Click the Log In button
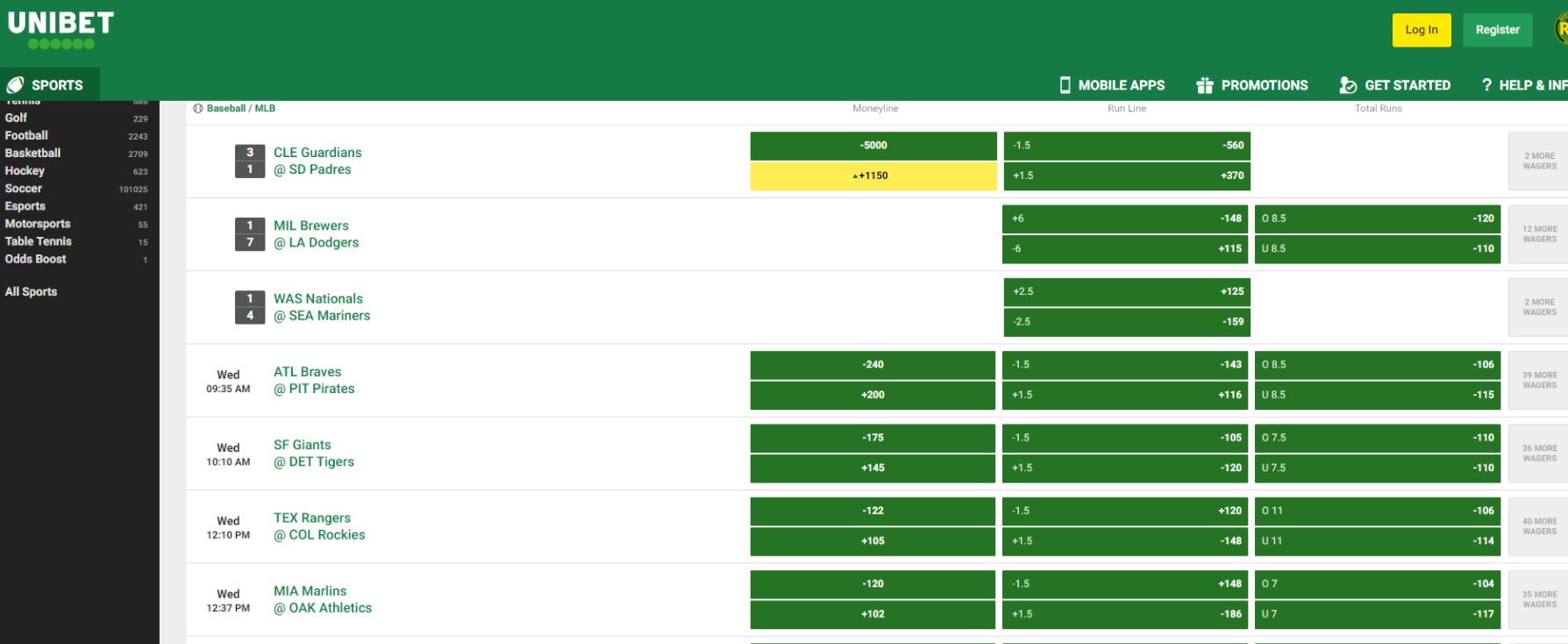Image resolution: width=1568 pixels, height=644 pixels. point(1422,30)
